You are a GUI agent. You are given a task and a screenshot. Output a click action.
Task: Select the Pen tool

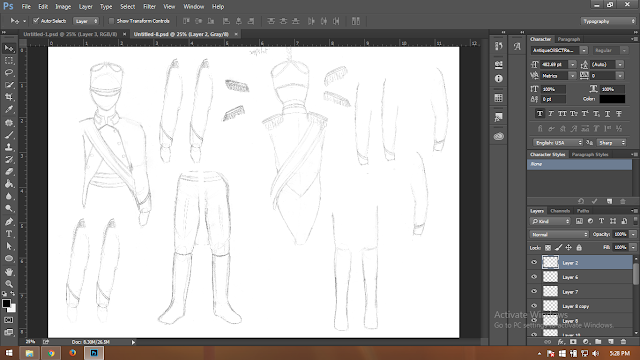point(9,222)
